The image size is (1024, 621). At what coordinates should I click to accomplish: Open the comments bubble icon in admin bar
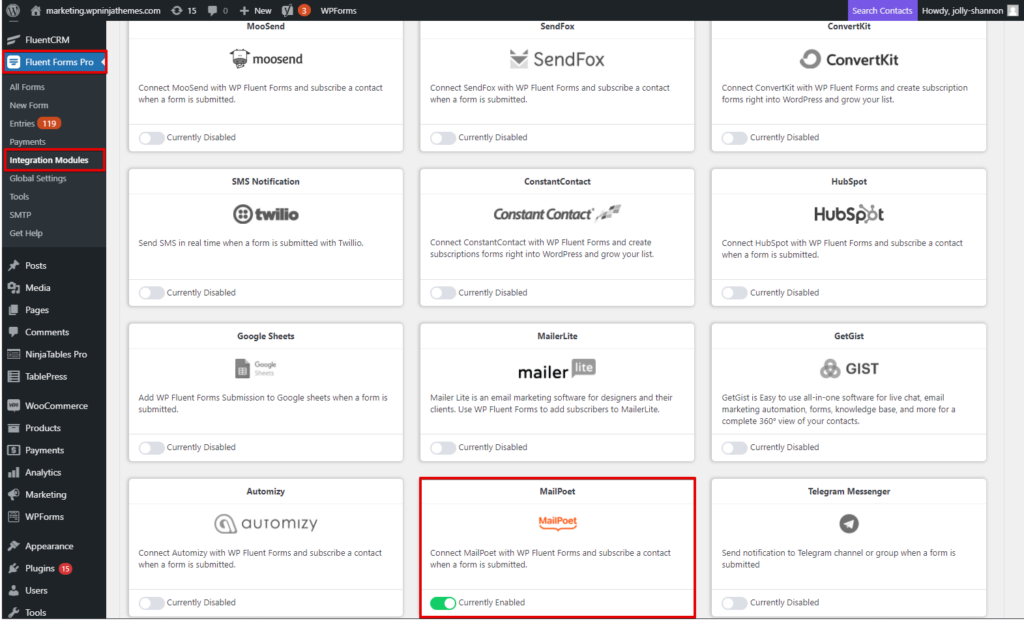coord(212,10)
